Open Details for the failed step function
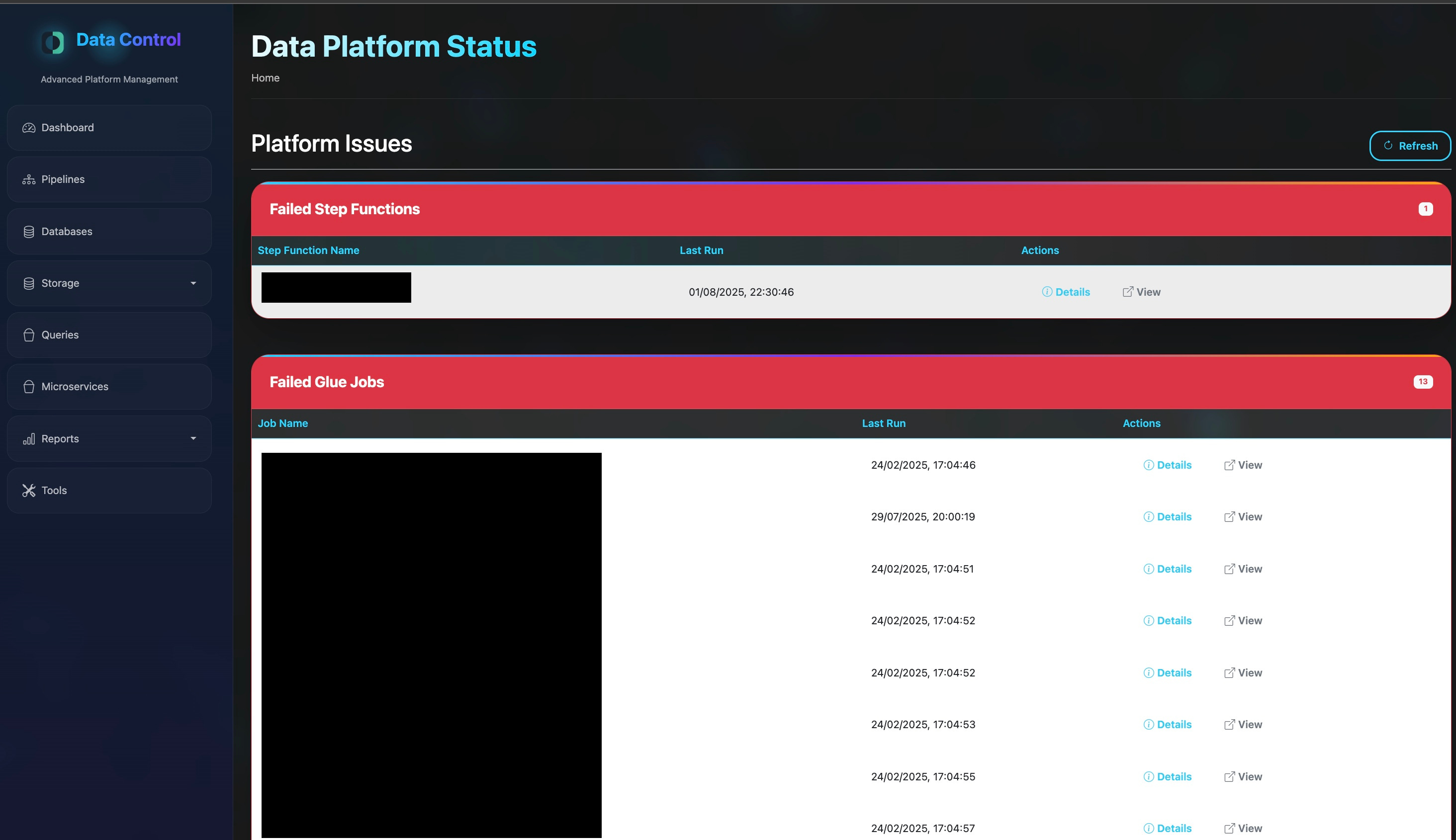 coord(1066,292)
